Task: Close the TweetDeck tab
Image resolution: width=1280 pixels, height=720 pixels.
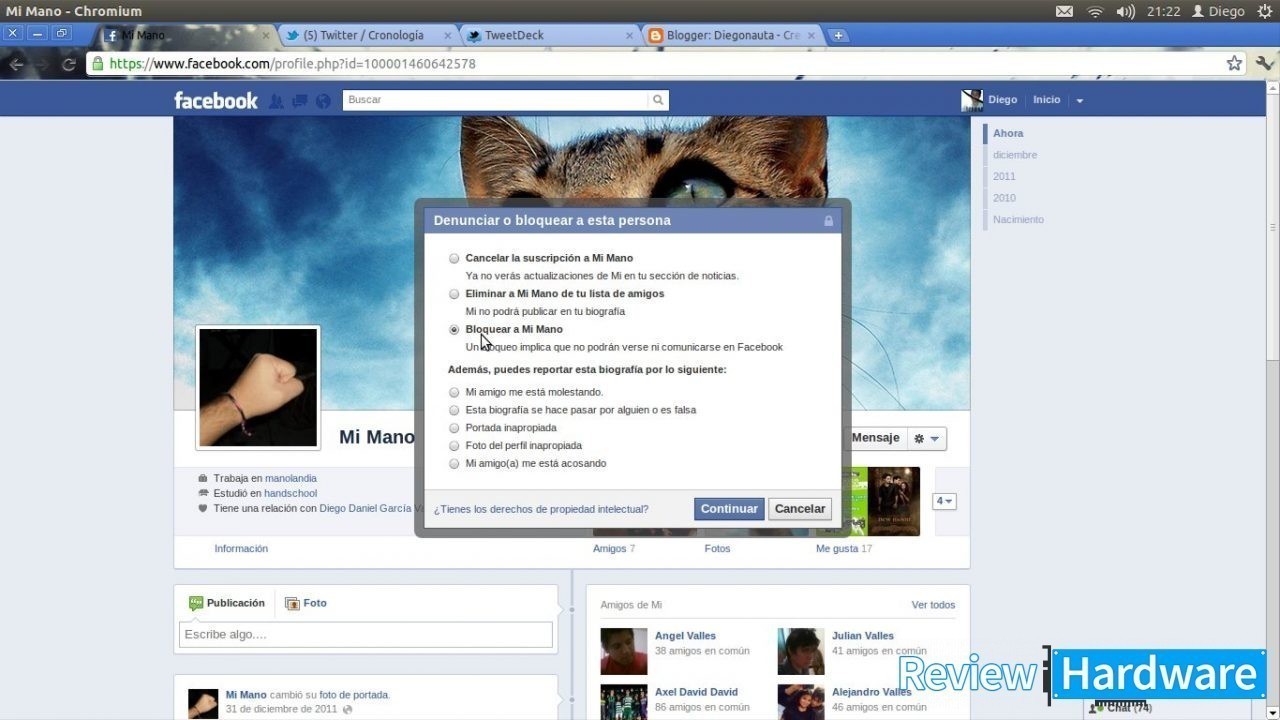Action: 630,35
